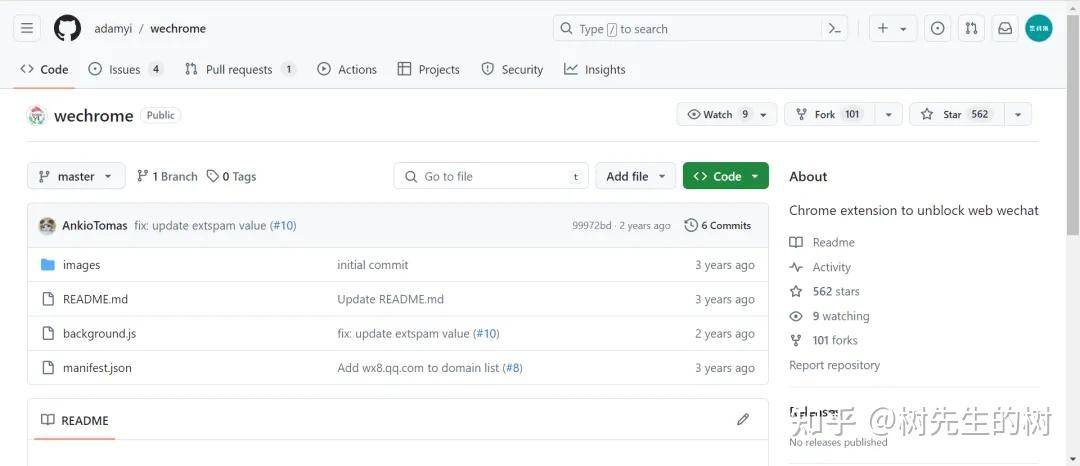This screenshot has width=1080, height=466.
Task: Expand the create new dropdown caret
Action: pyautogui.click(x=904, y=29)
